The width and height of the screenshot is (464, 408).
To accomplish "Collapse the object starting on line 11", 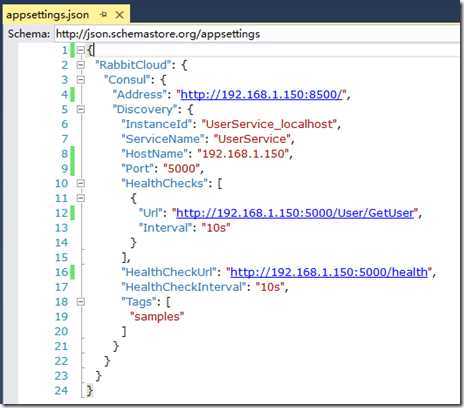I will click(81, 198).
